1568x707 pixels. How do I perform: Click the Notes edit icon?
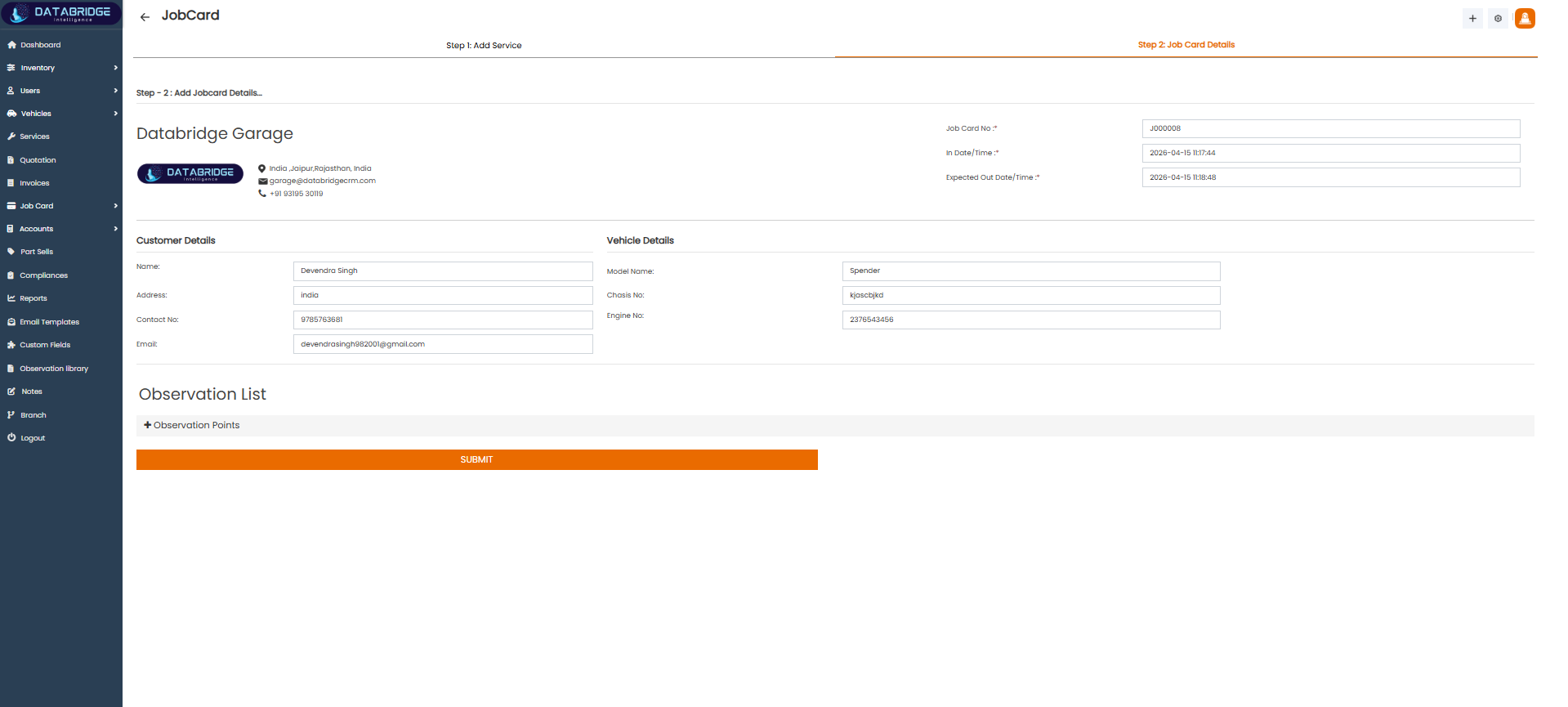coord(11,392)
